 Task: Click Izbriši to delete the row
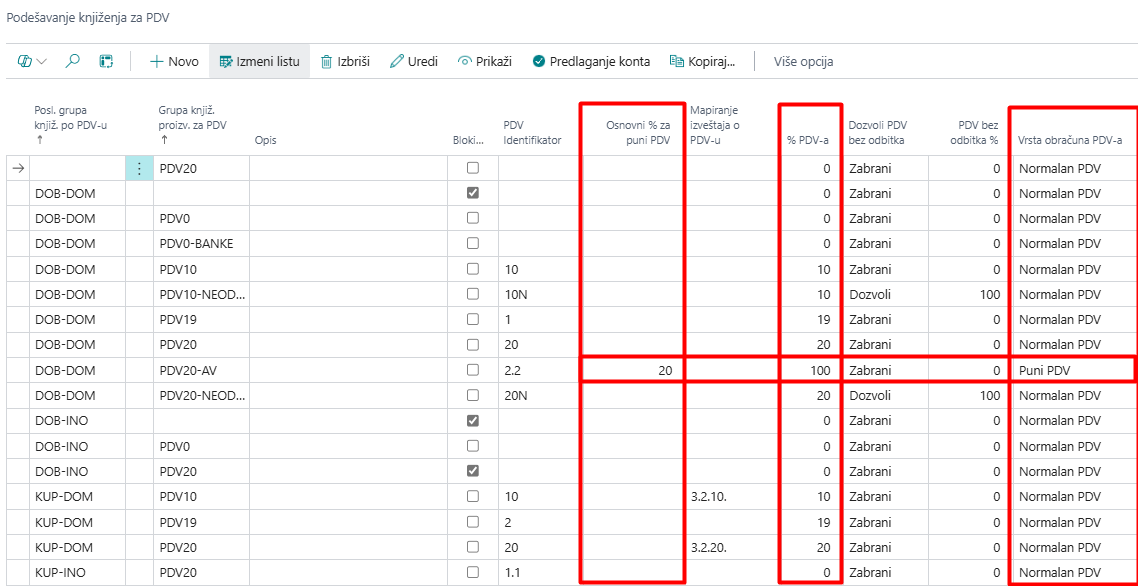pos(345,61)
